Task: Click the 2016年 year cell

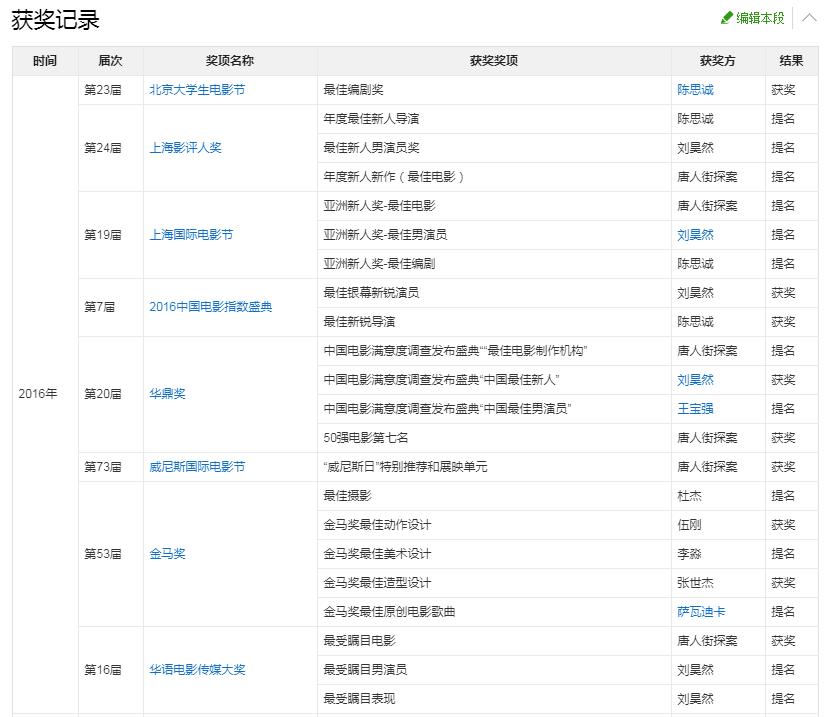Action: coord(40,394)
